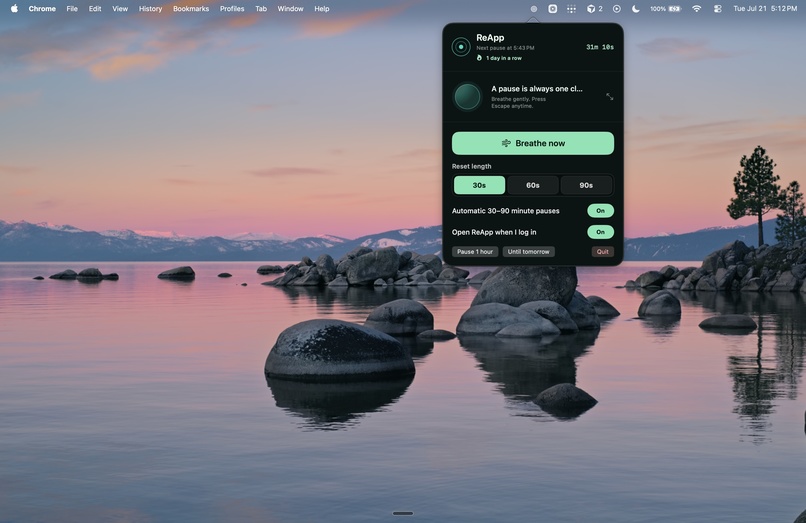Click the 'Reset length' label
Image resolution: width=806 pixels, height=523 pixels.
tap(471, 166)
